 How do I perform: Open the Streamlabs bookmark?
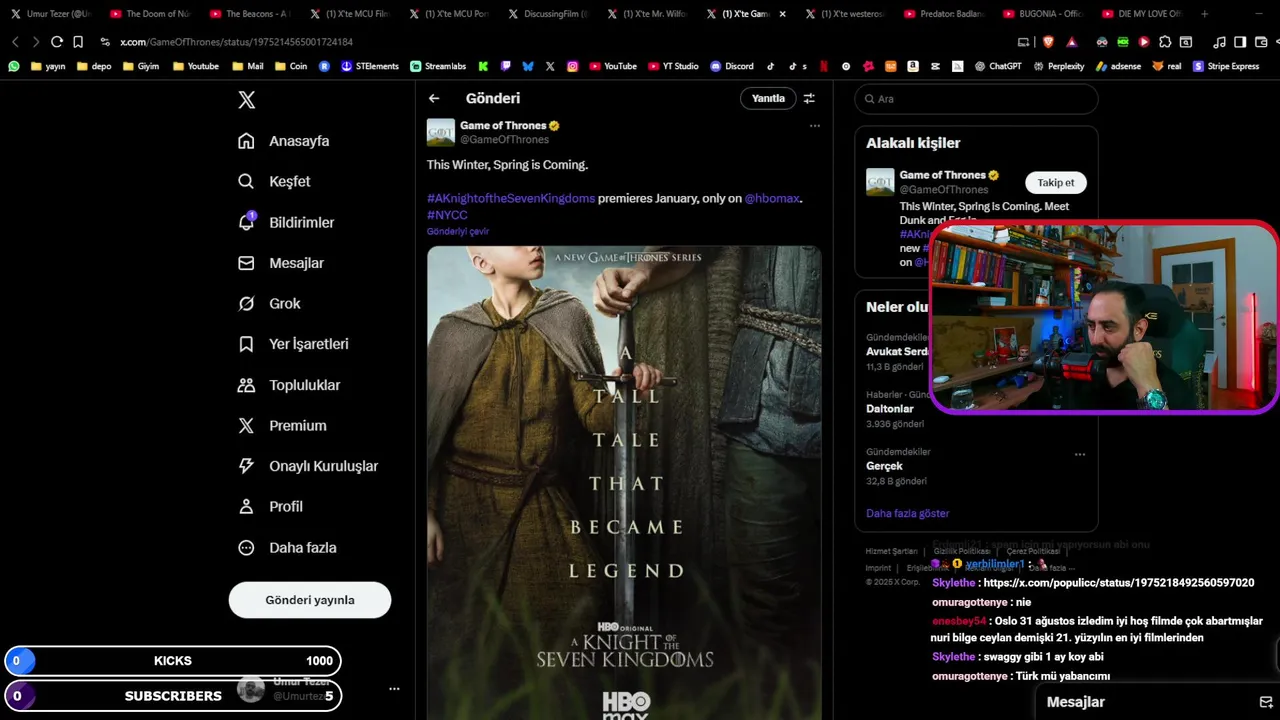click(438, 66)
